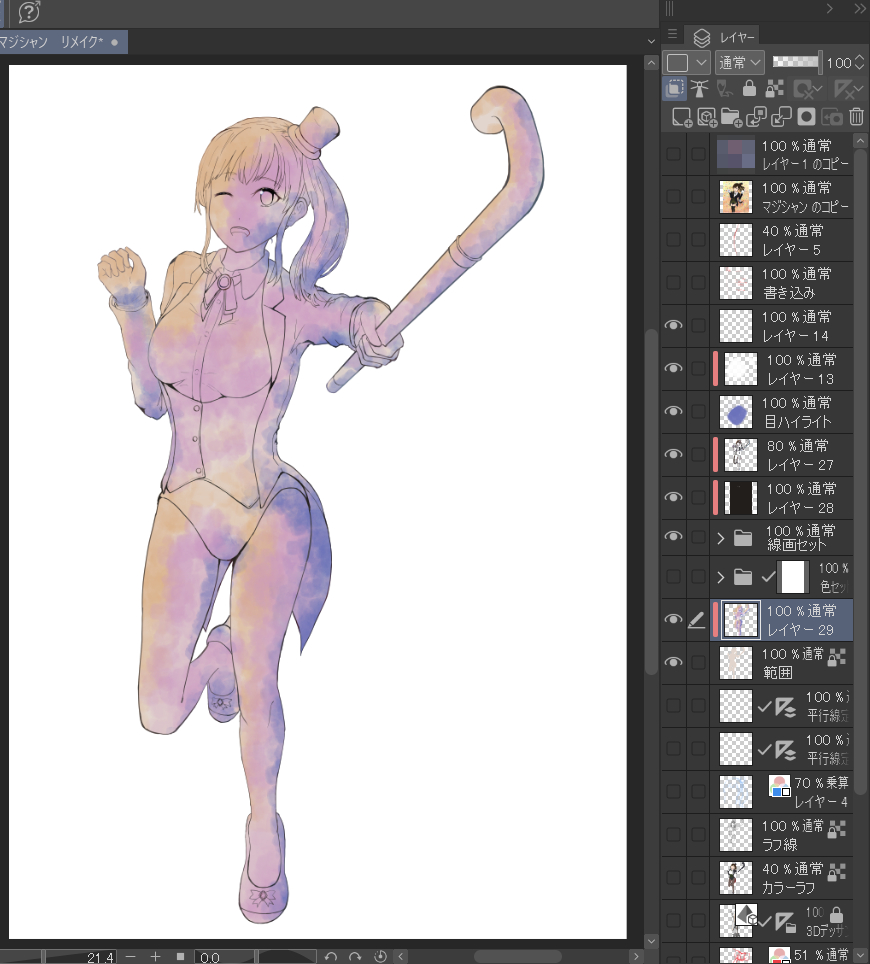Select the カラーラフ layer thumbnail
870x964 pixels.
735,878
